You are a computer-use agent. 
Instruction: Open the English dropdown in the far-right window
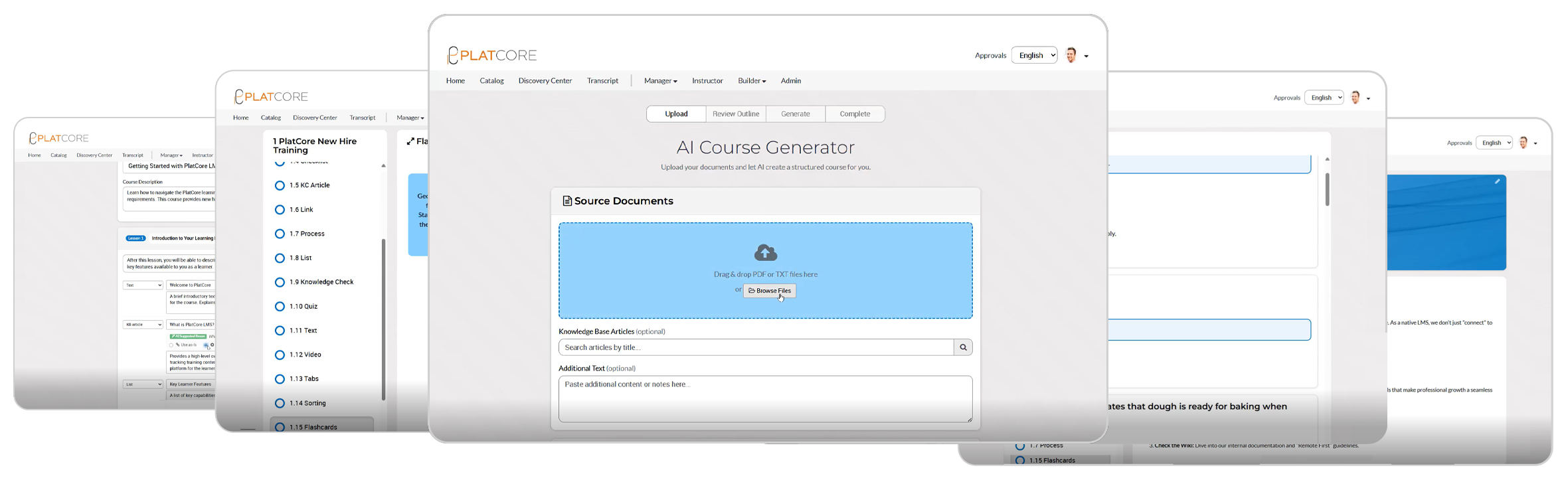[x=1494, y=143]
